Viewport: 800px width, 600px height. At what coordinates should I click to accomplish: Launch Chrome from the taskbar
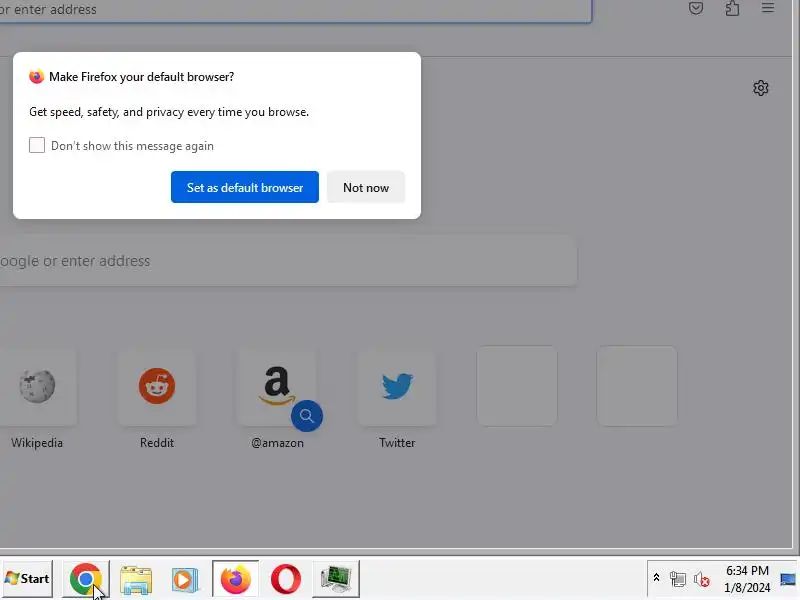tap(86, 579)
